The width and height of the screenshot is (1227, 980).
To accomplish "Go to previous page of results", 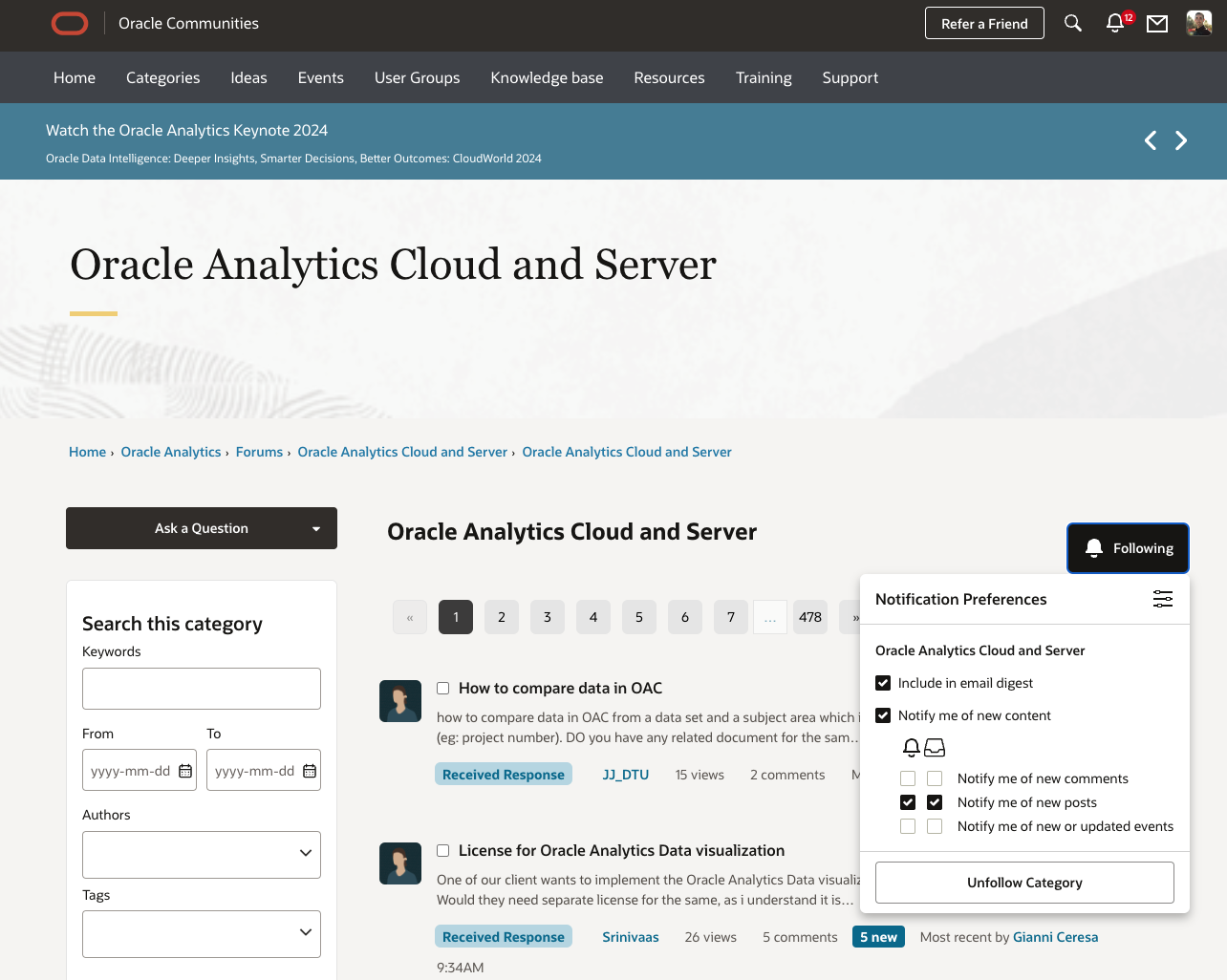I will [x=410, y=617].
